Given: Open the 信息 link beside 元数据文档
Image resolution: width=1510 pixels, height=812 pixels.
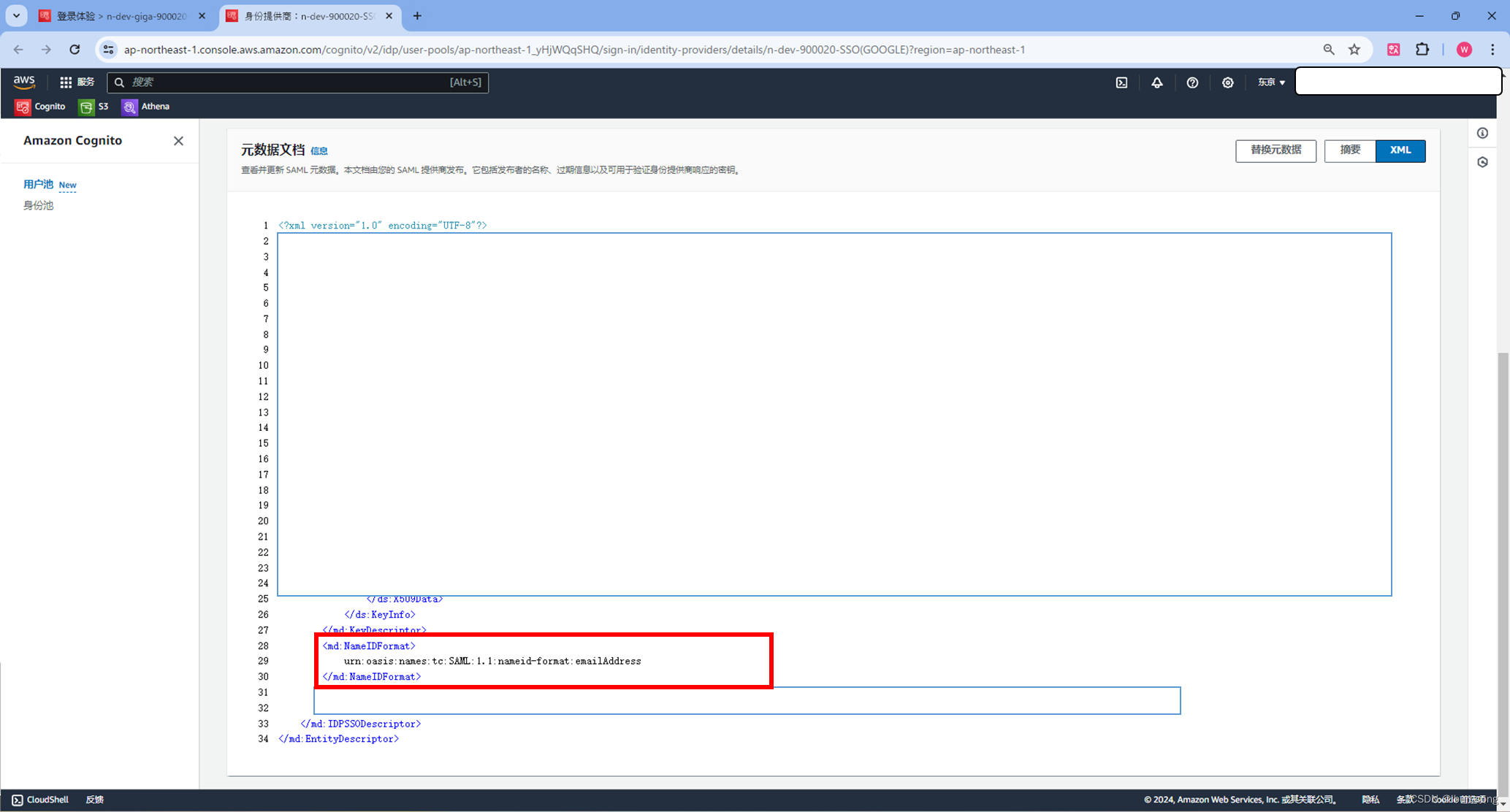Looking at the screenshot, I should (319, 151).
